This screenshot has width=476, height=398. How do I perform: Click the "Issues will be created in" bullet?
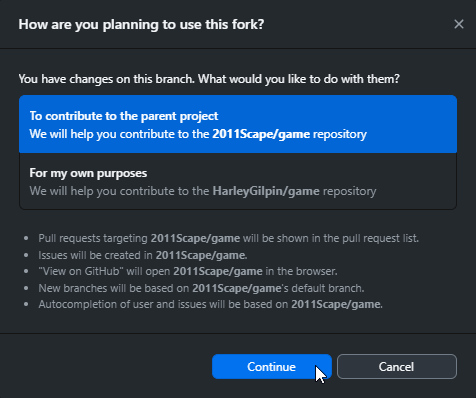(143, 255)
